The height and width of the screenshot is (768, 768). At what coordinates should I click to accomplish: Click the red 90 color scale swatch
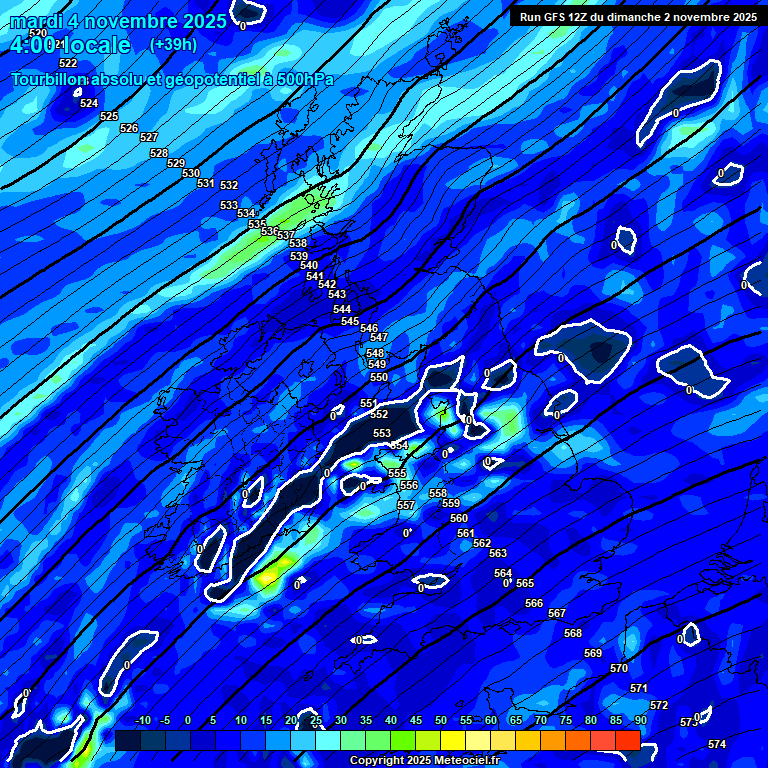click(x=627, y=740)
